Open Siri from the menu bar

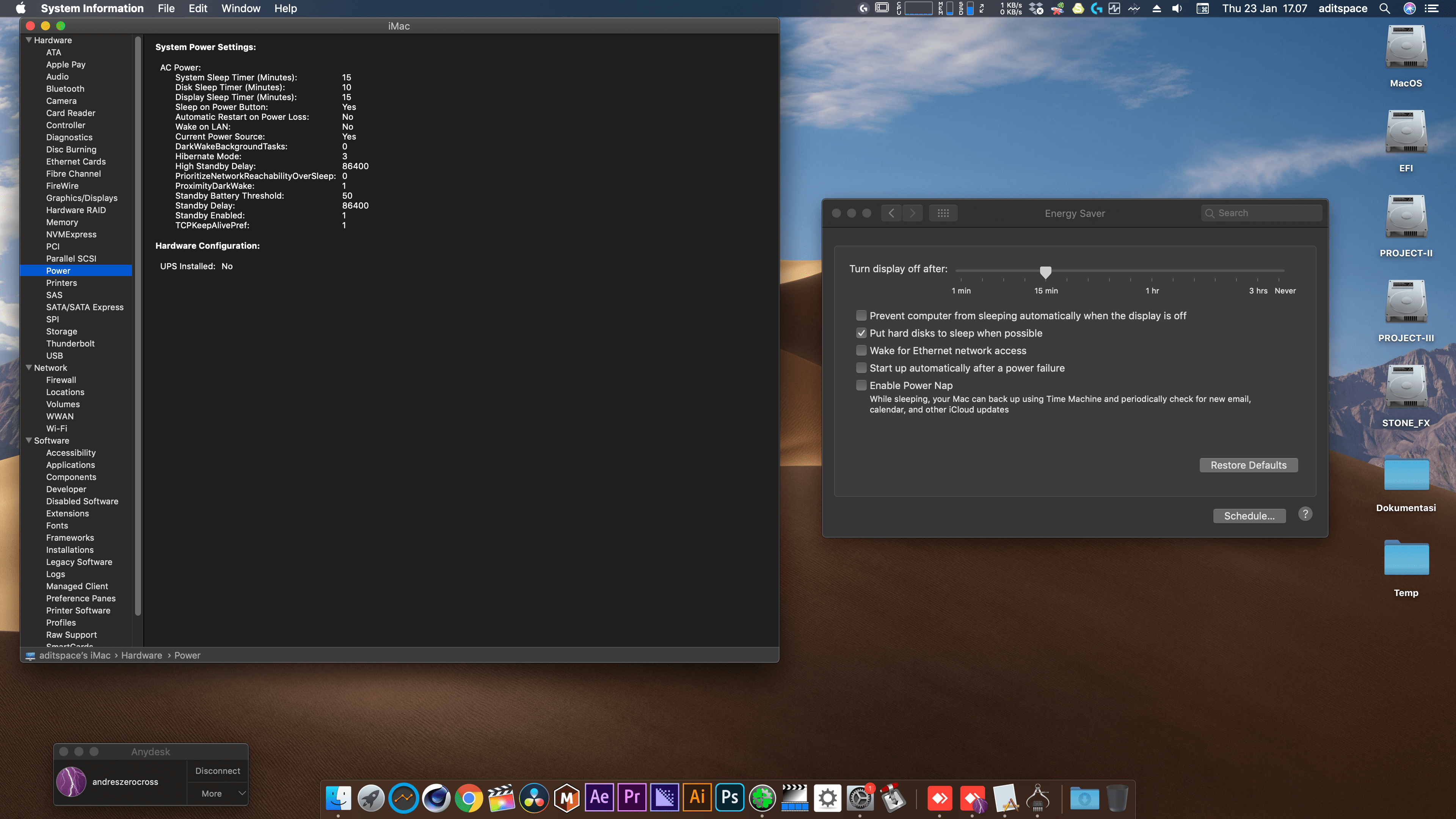point(1410,8)
